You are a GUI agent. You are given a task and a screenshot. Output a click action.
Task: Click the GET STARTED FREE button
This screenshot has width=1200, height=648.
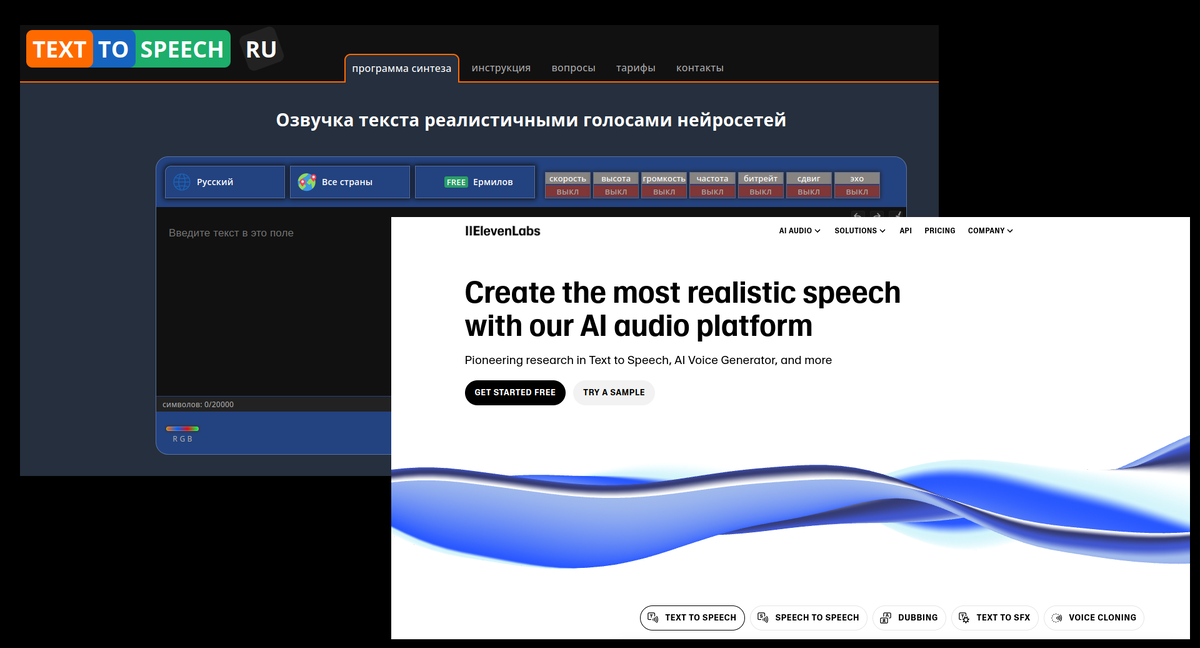(x=515, y=392)
